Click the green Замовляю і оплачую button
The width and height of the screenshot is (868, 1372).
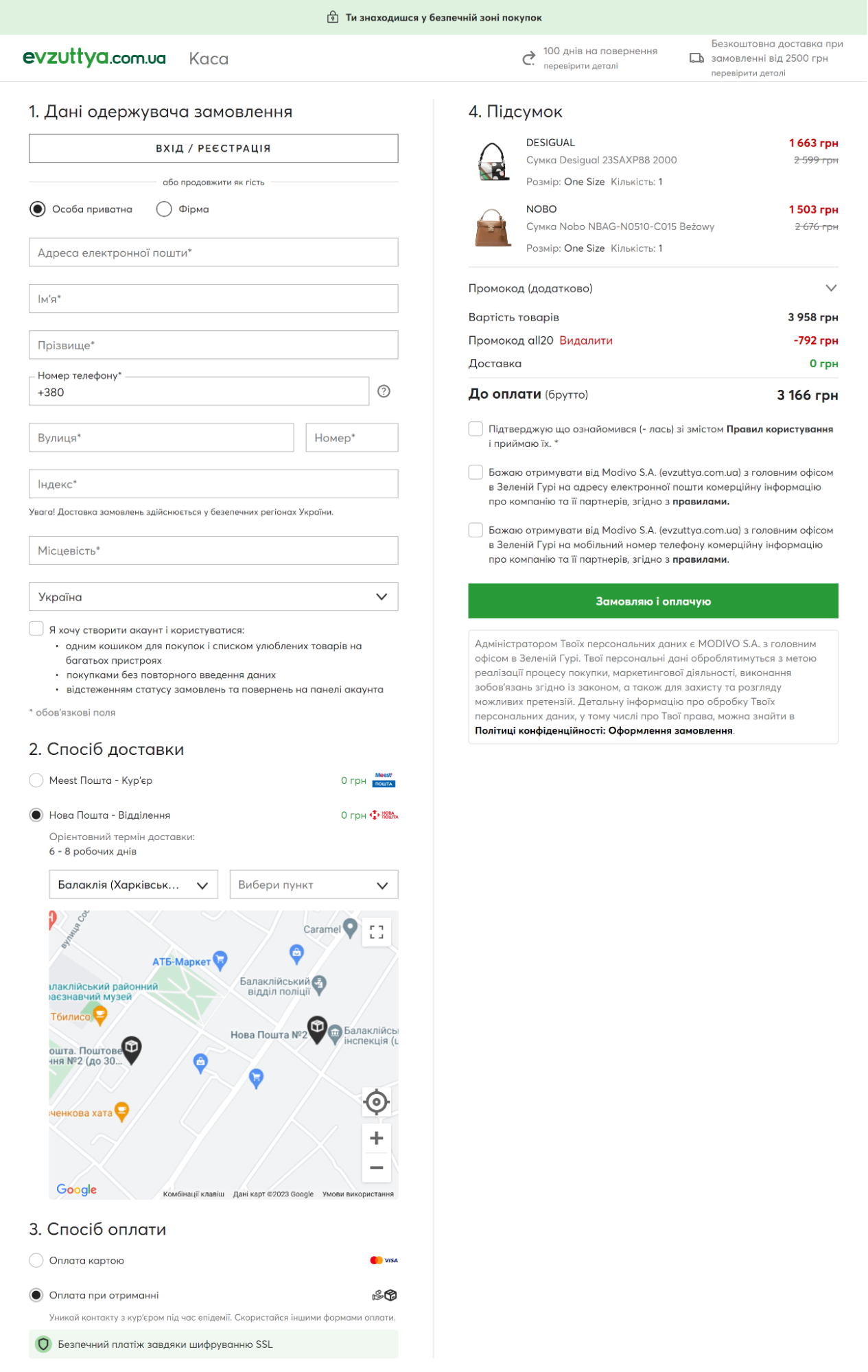click(x=653, y=601)
